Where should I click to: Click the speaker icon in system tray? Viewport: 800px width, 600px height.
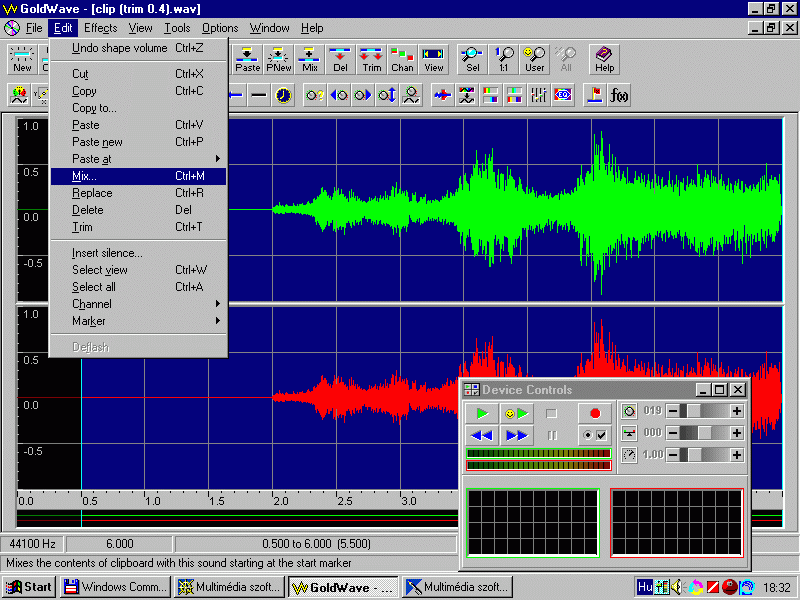pos(677,587)
